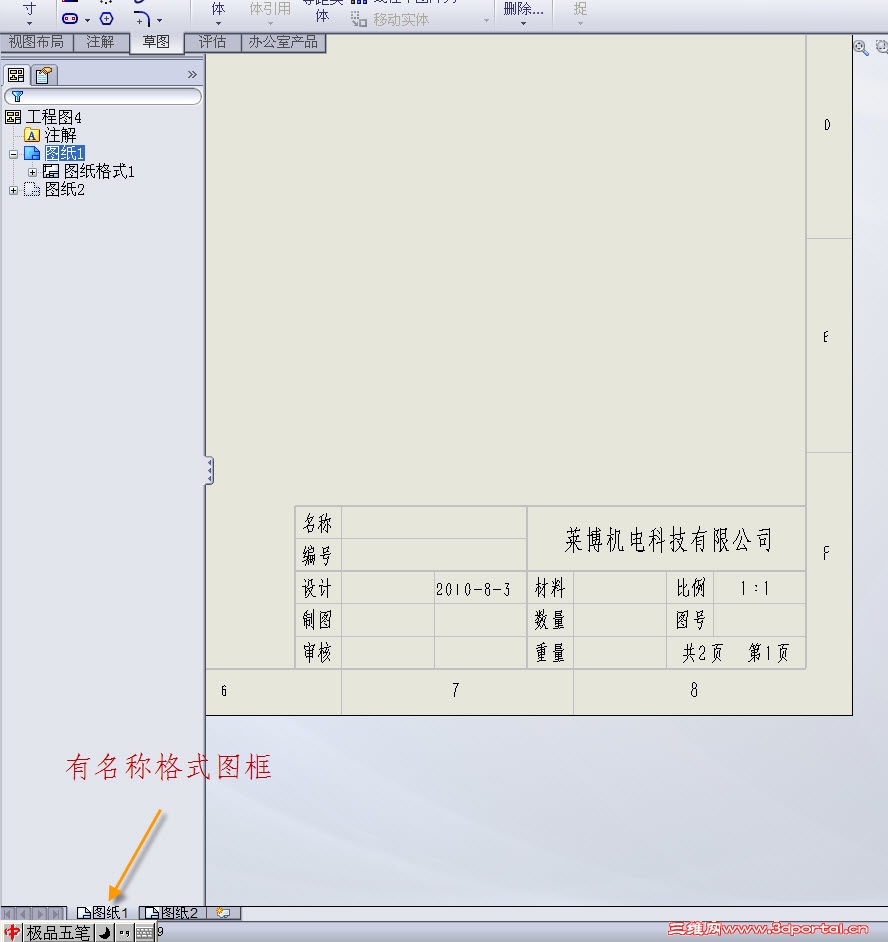The width and height of the screenshot is (888, 942).
Task: Focus the feature tree filter field
Action: [103, 96]
